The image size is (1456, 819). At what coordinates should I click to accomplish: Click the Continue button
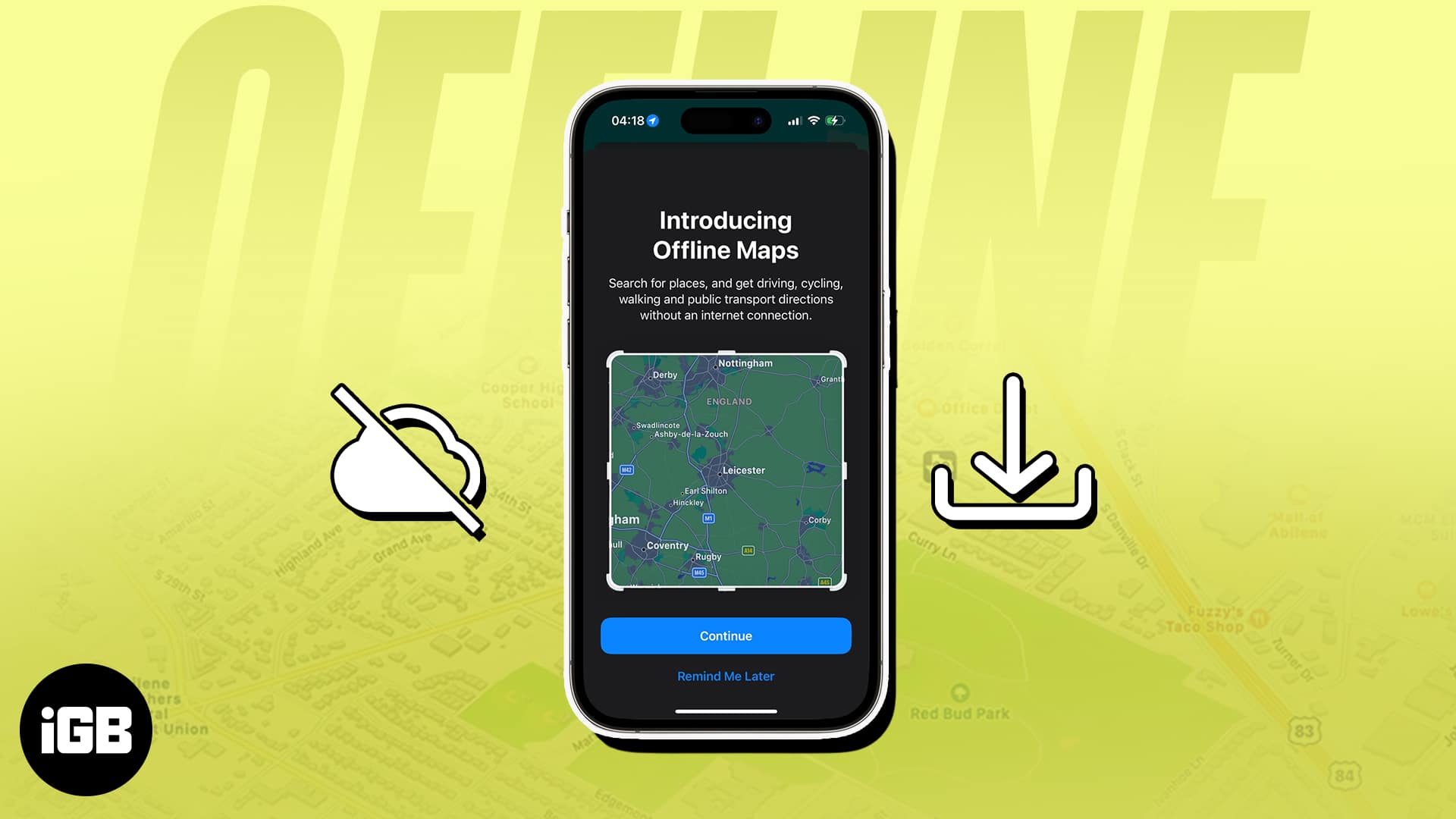tap(726, 635)
